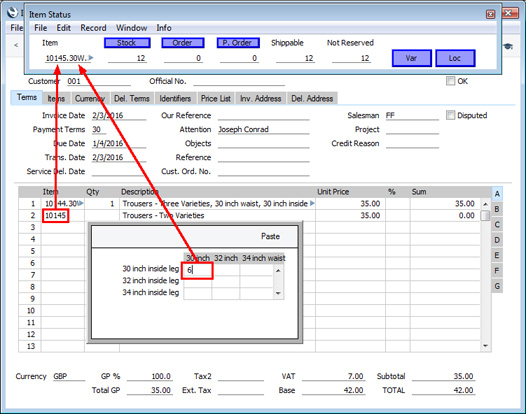Click the Salesman field containing FF
Screen dimensions: 526x414
tap(412, 115)
